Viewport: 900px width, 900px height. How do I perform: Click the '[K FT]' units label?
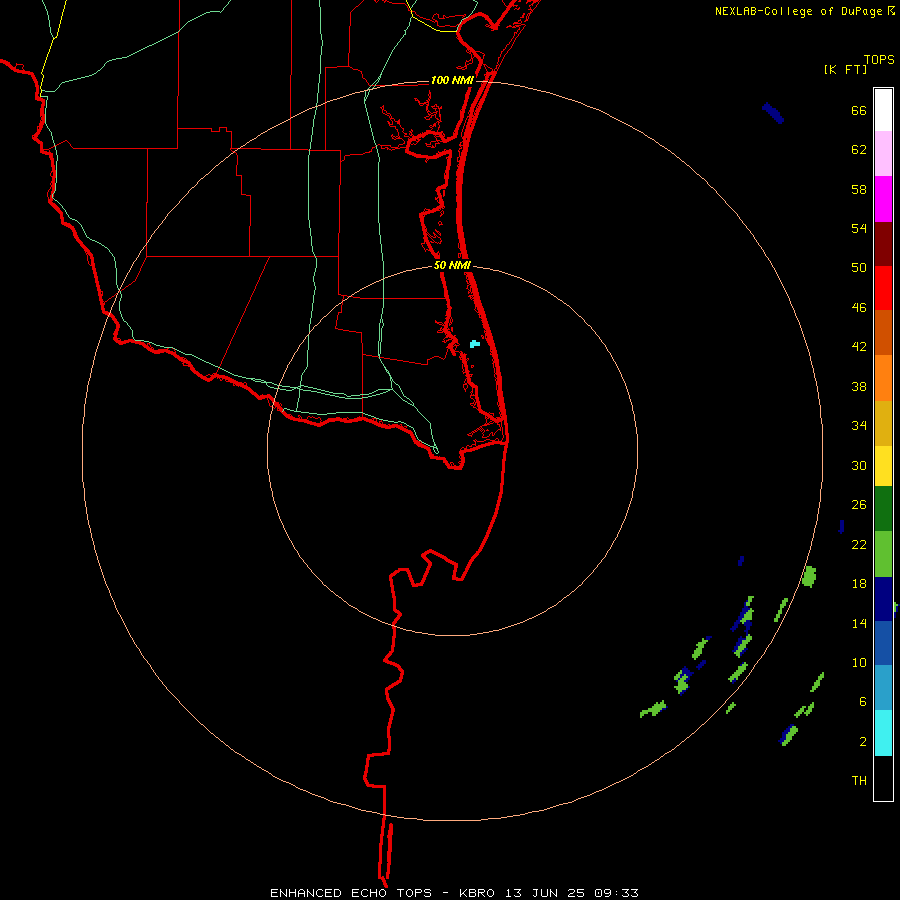(x=845, y=69)
